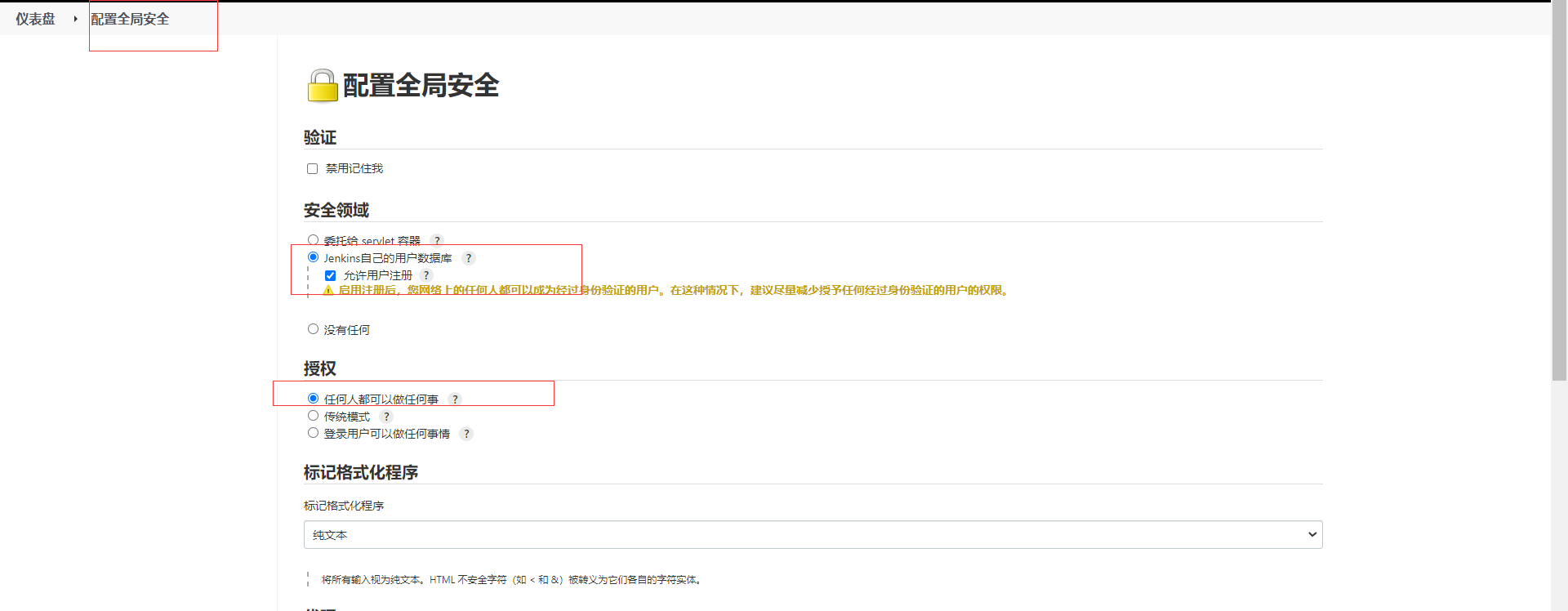Viewport: 1568px width, 611px height.
Task: Enable the 禁用记住我 checkbox
Action: click(x=312, y=168)
